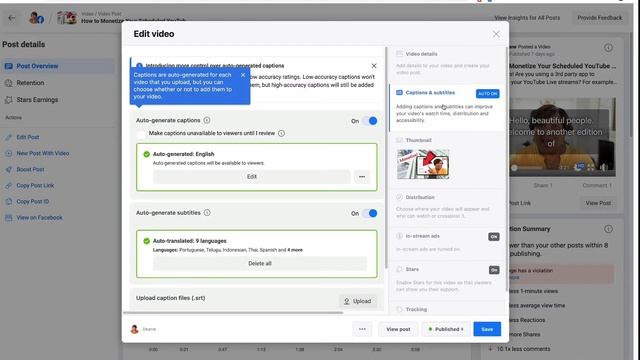
Task: Open View Insights for All Posts
Action: tap(527, 18)
